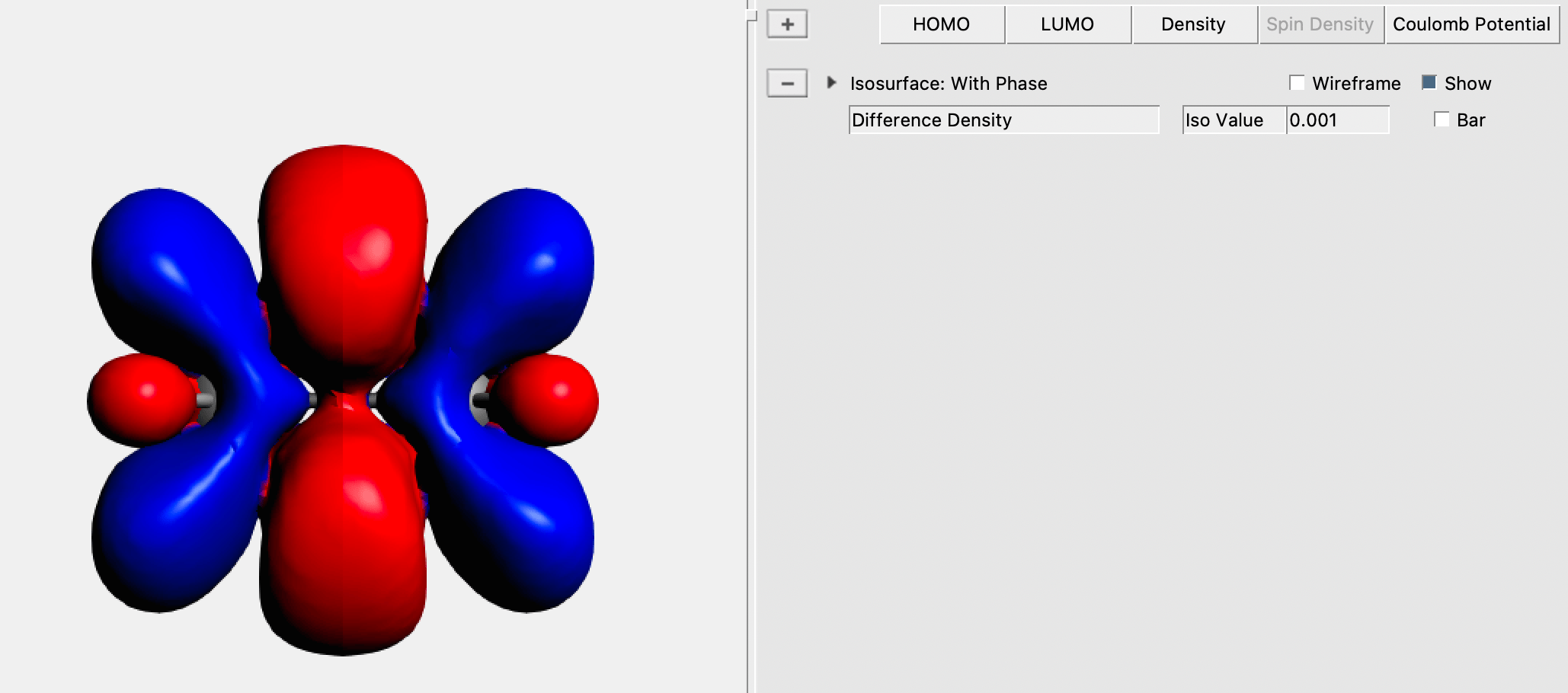Enable the Wireframe checkbox

[1297, 82]
